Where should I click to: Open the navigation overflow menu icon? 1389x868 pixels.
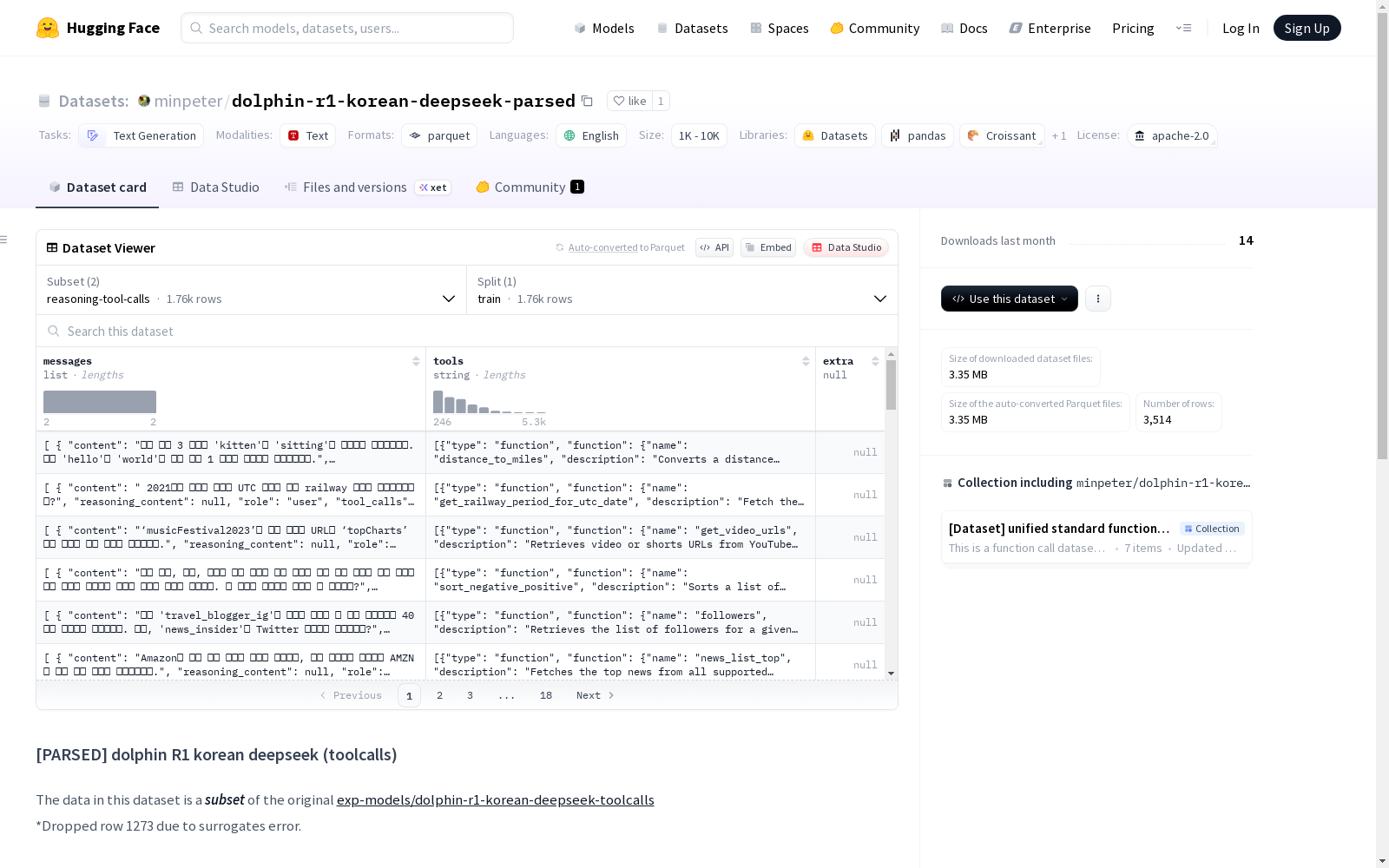[x=1183, y=28]
